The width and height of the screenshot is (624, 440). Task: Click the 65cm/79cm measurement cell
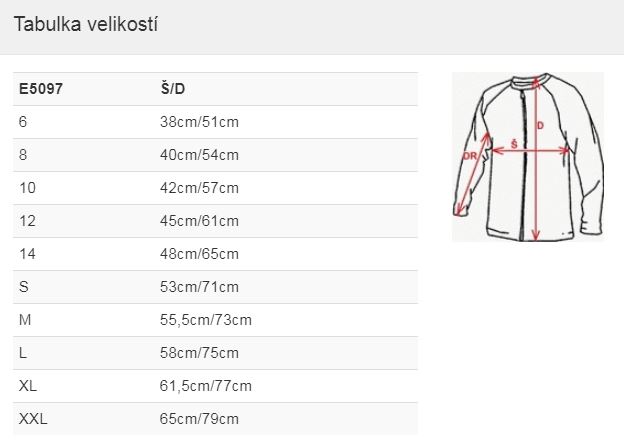point(199,419)
